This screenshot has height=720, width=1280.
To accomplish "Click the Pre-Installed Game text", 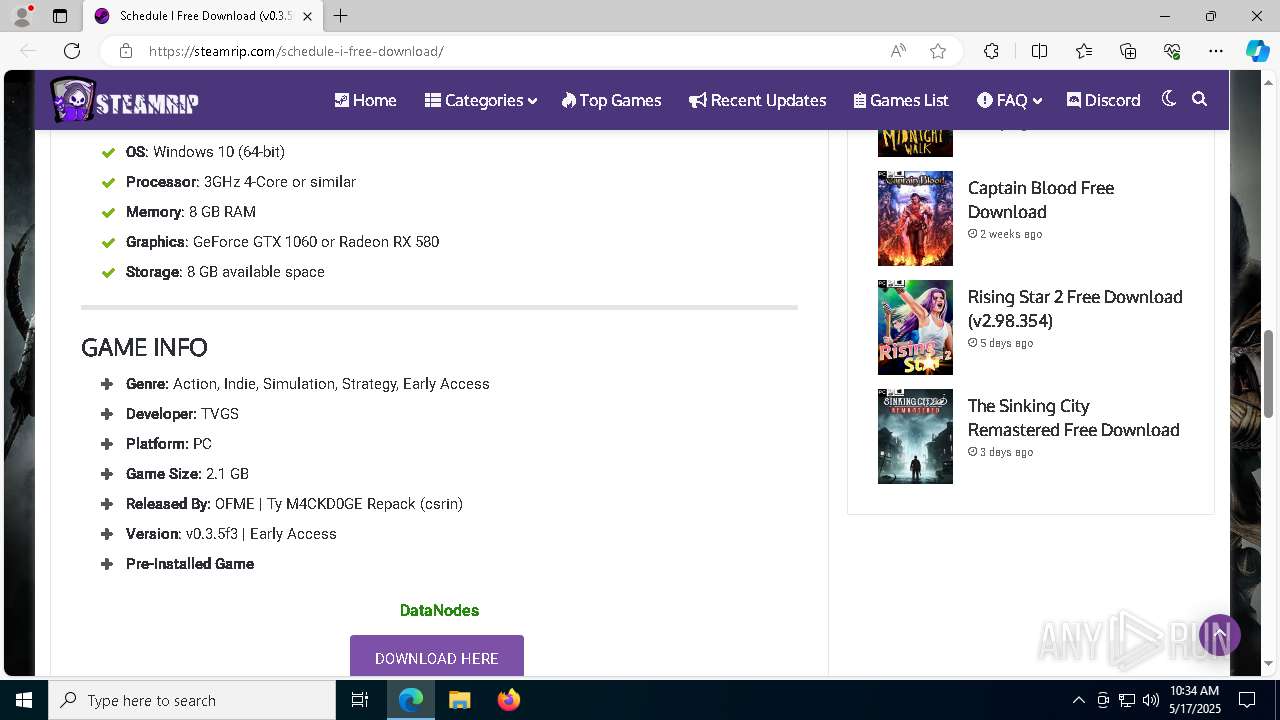I will pyautogui.click(x=190, y=564).
